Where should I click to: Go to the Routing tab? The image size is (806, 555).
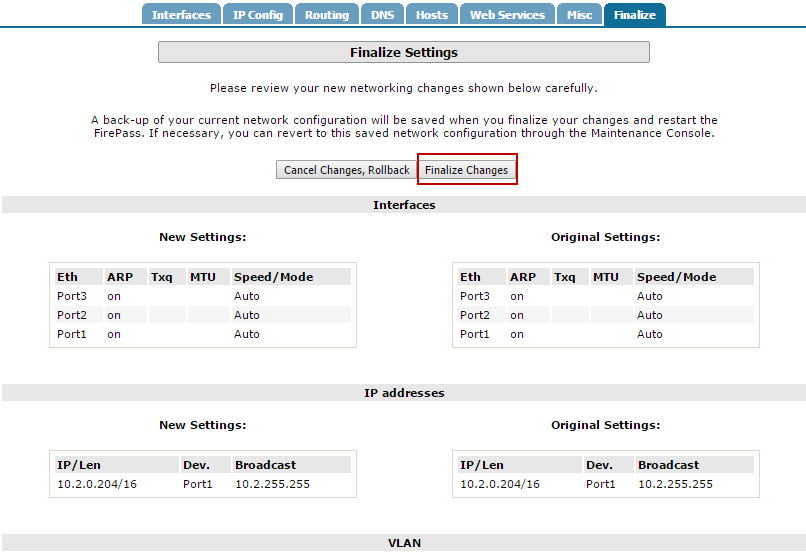(327, 15)
